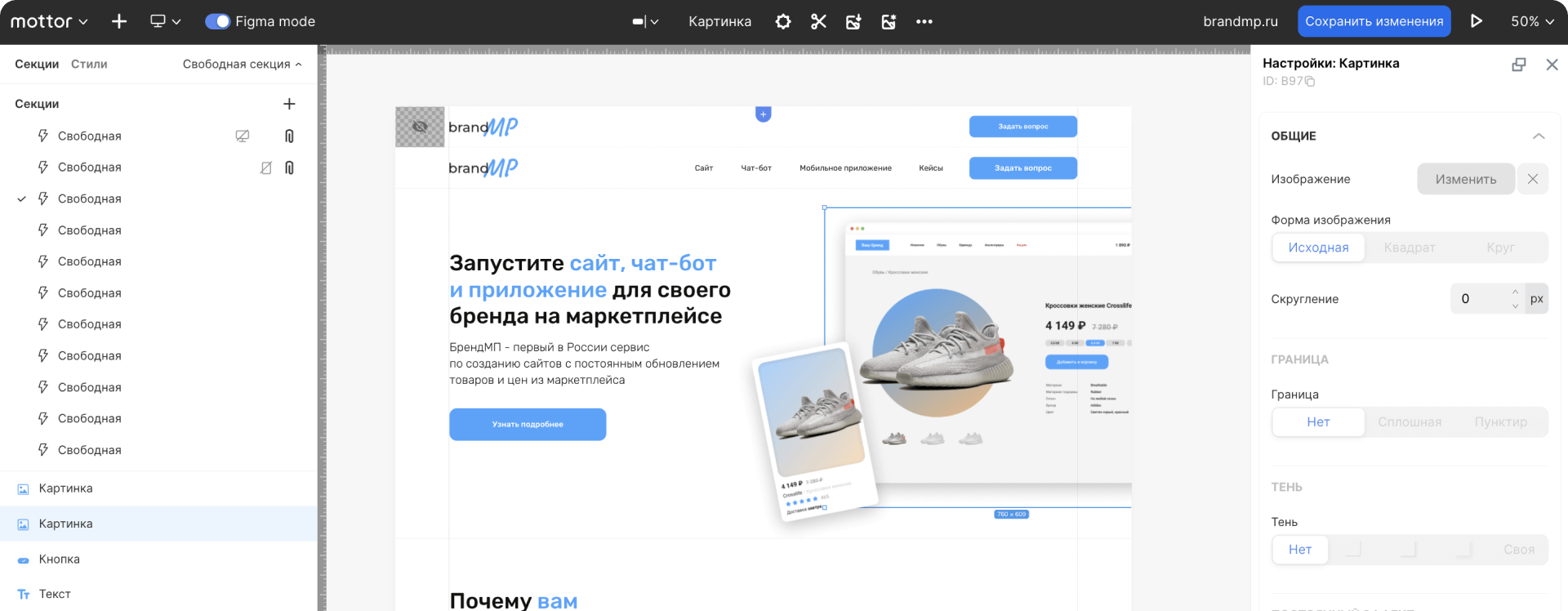Switch to the Стили tab
Image resolution: width=1568 pixels, height=611 pixels.
[89, 65]
